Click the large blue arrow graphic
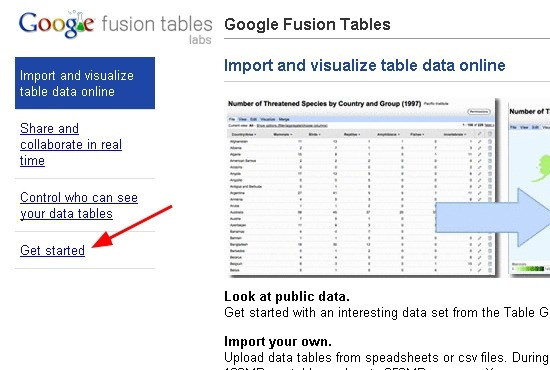Viewport: 550px width, 370px height. click(492, 217)
